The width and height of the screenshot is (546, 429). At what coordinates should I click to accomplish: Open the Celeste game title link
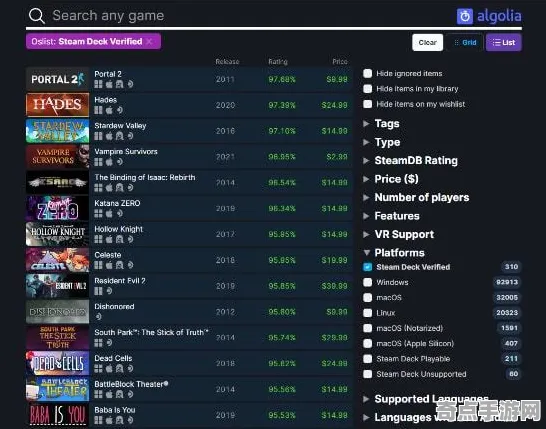(108, 255)
